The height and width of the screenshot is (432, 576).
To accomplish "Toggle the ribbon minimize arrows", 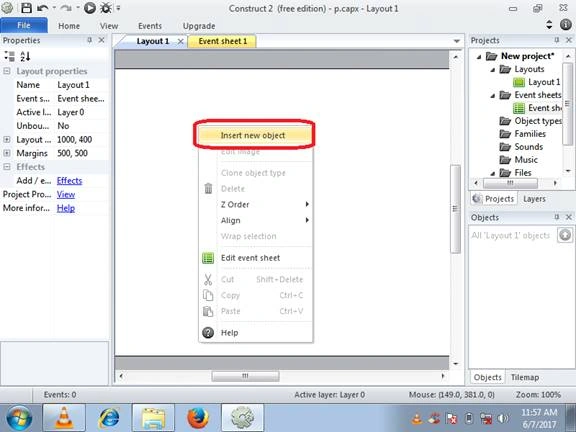I will point(549,25).
